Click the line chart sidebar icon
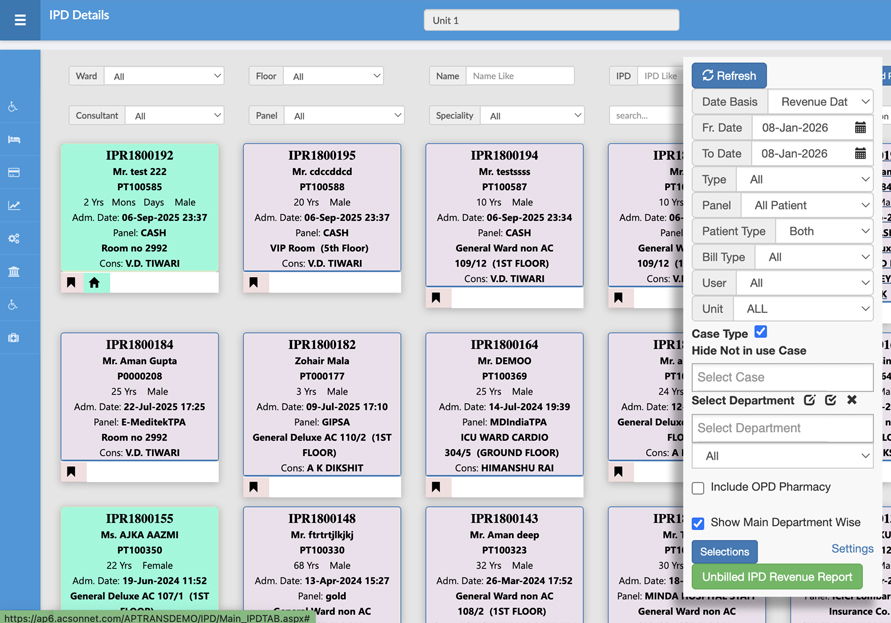The height and width of the screenshot is (623, 891). click(14, 206)
